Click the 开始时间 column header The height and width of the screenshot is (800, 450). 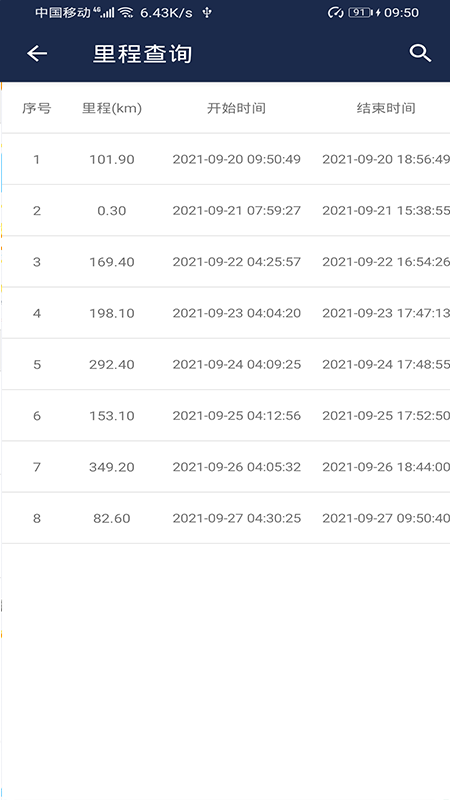click(236, 108)
